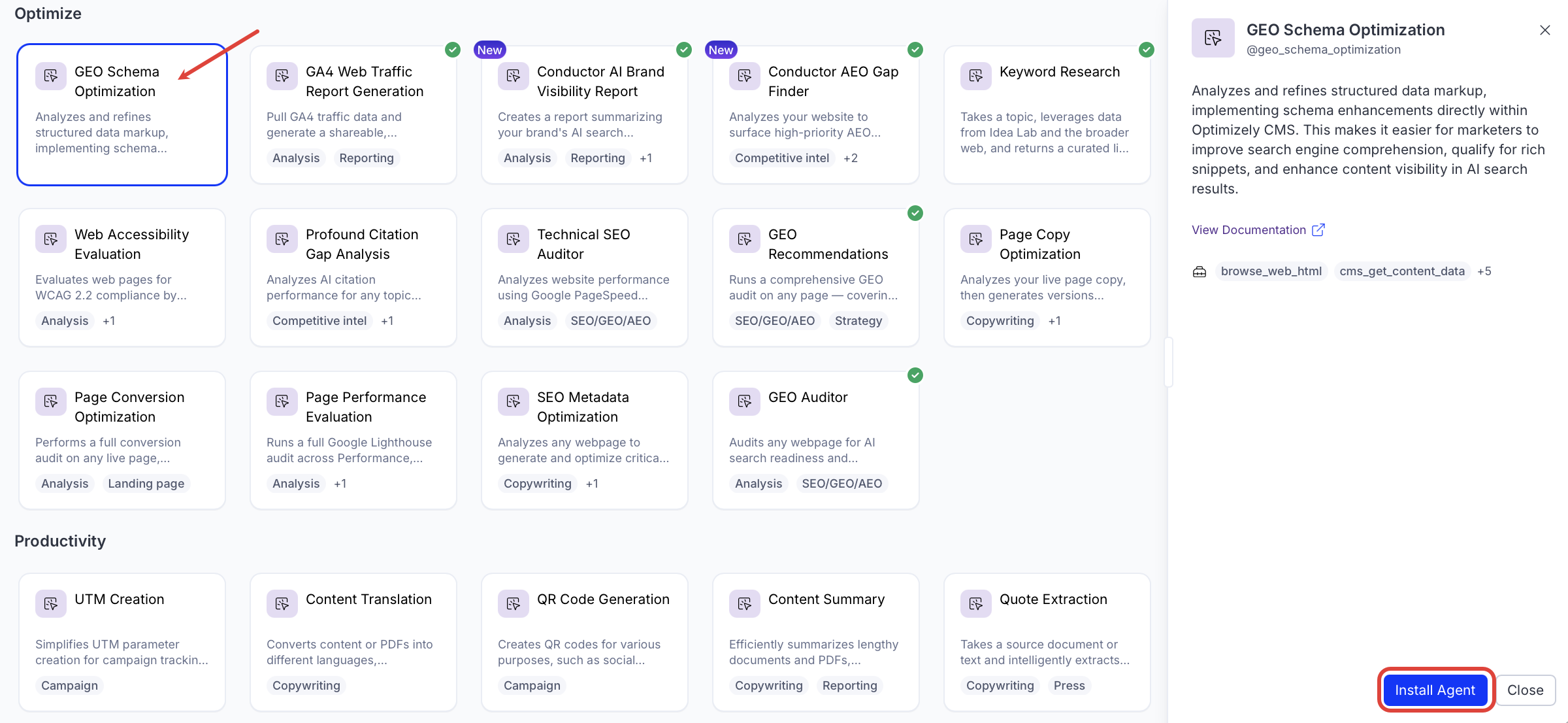Click Reporting tag on Content Summary card
This screenshot has height=723, width=1568.
(x=849, y=686)
